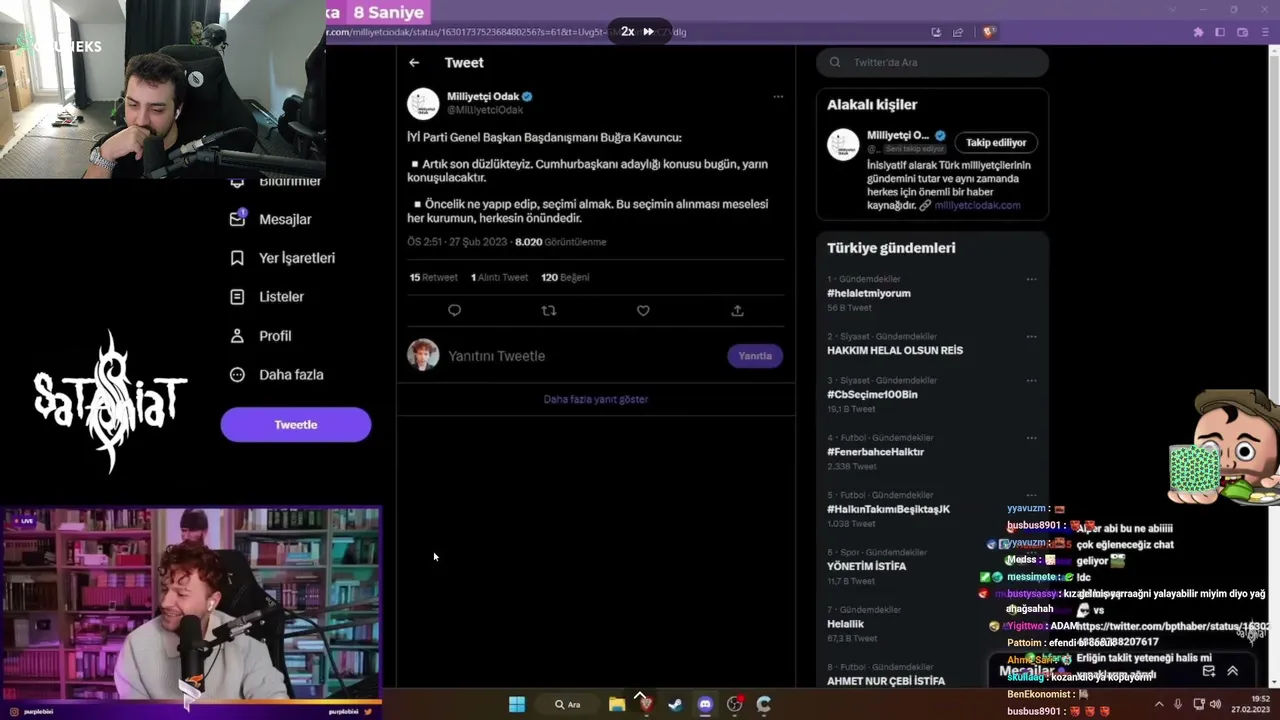This screenshot has height=720, width=1280.
Task: Go back using the arrow beside Tweet
Action: click(x=414, y=63)
